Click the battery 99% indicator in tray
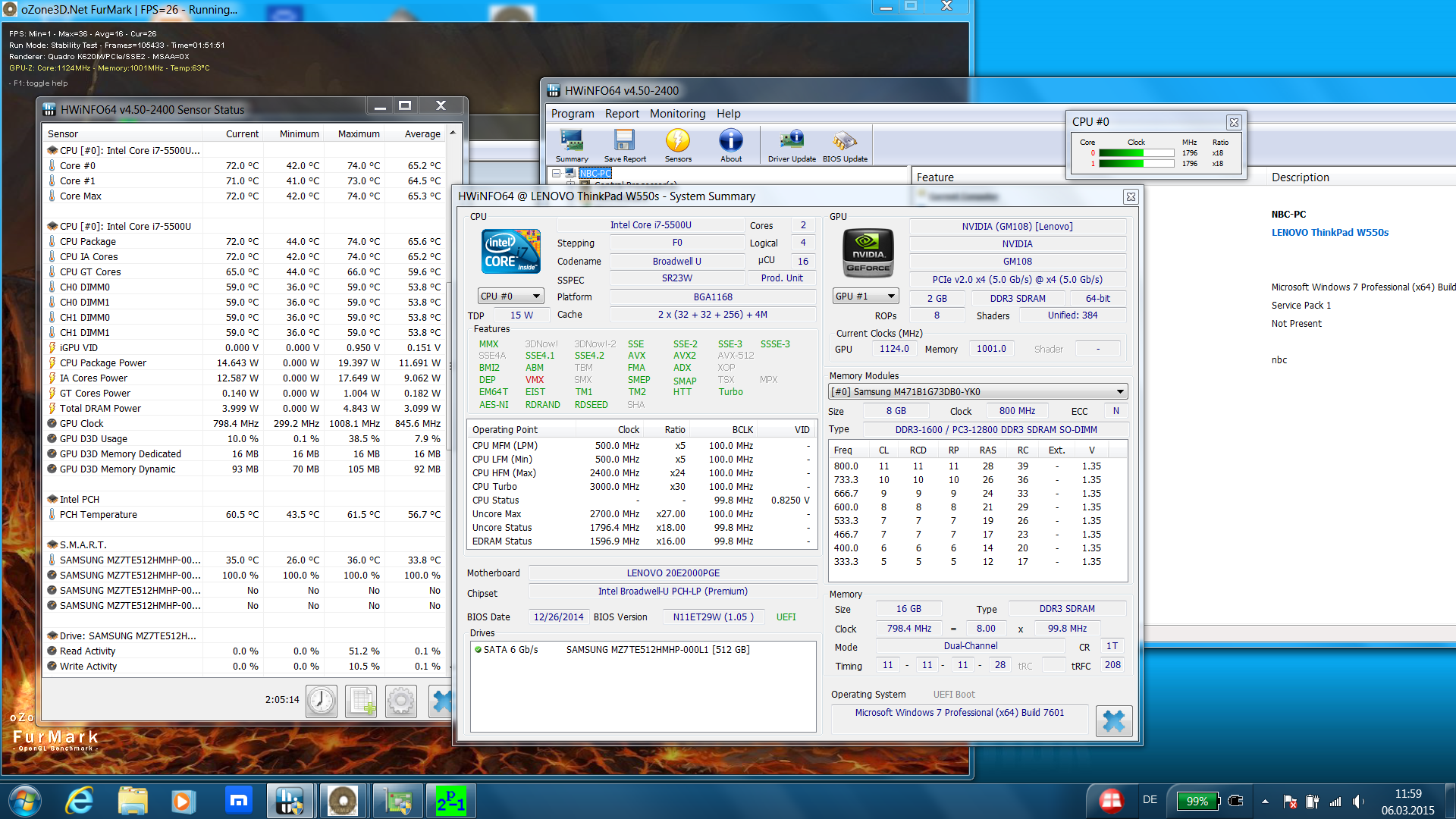This screenshot has width=1456, height=819. tap(1197, 801)
